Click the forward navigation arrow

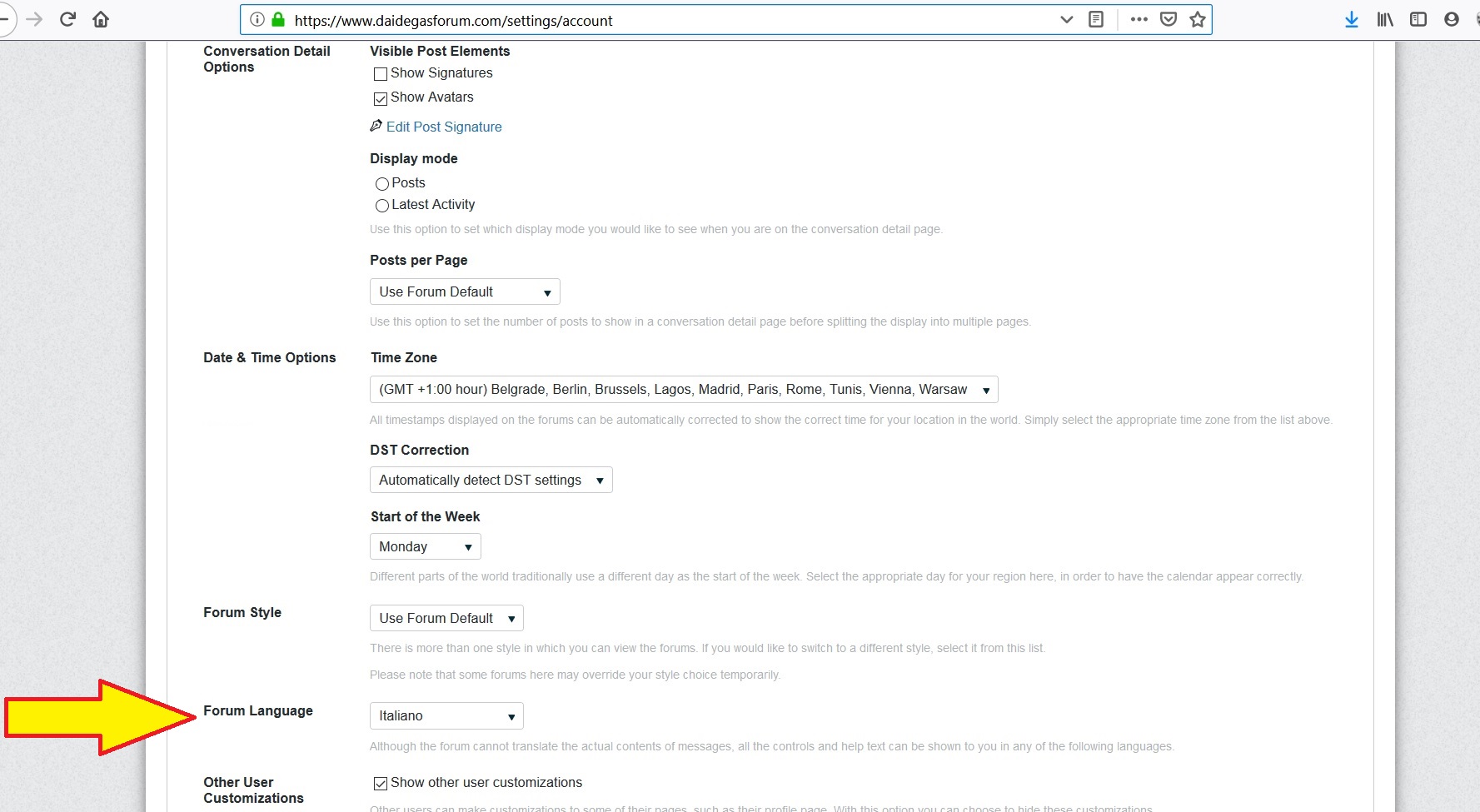(x=34, y=19)
